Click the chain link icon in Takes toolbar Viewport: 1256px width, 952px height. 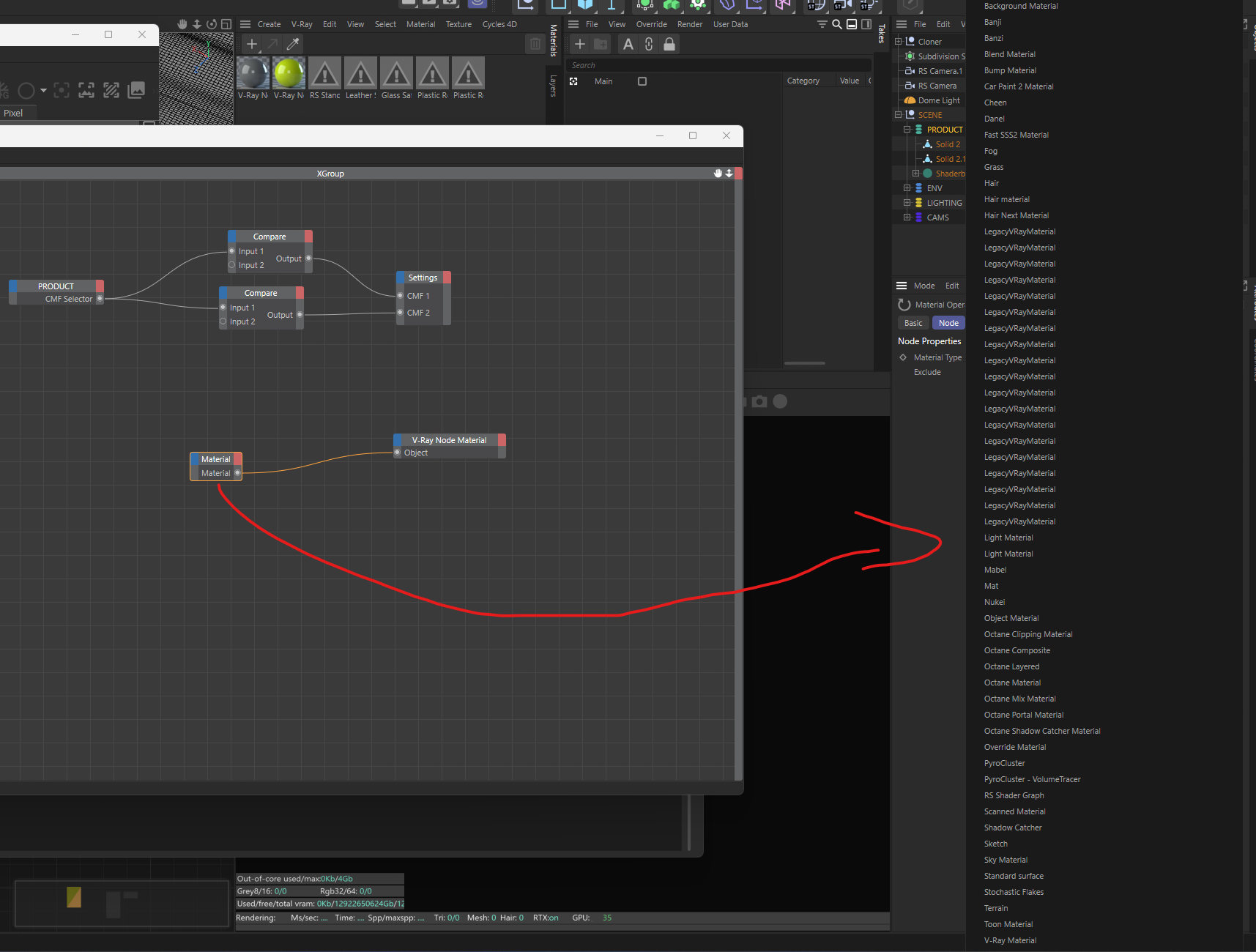(649, 44)
